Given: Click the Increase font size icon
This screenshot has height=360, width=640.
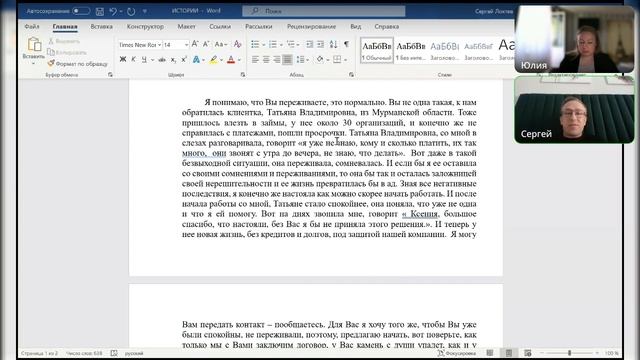Looking at the screenshot, I should [195, 44].
